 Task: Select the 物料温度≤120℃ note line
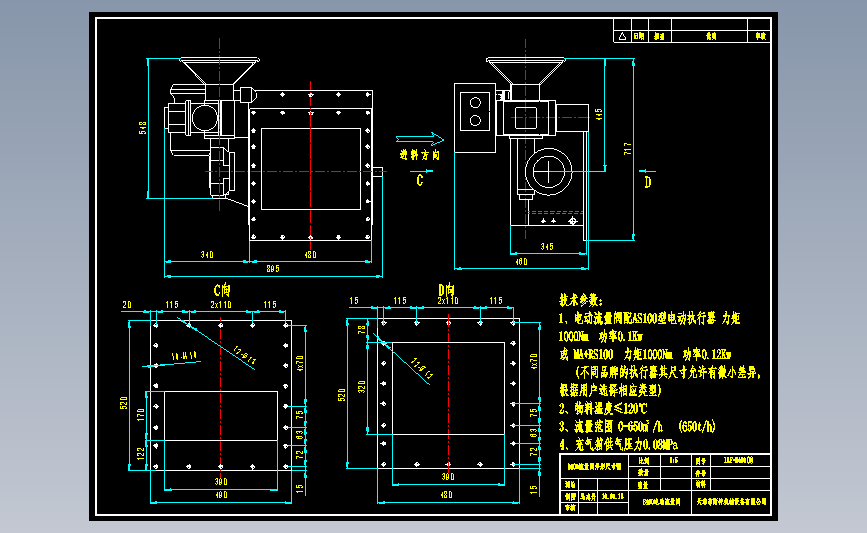(602, 409)
